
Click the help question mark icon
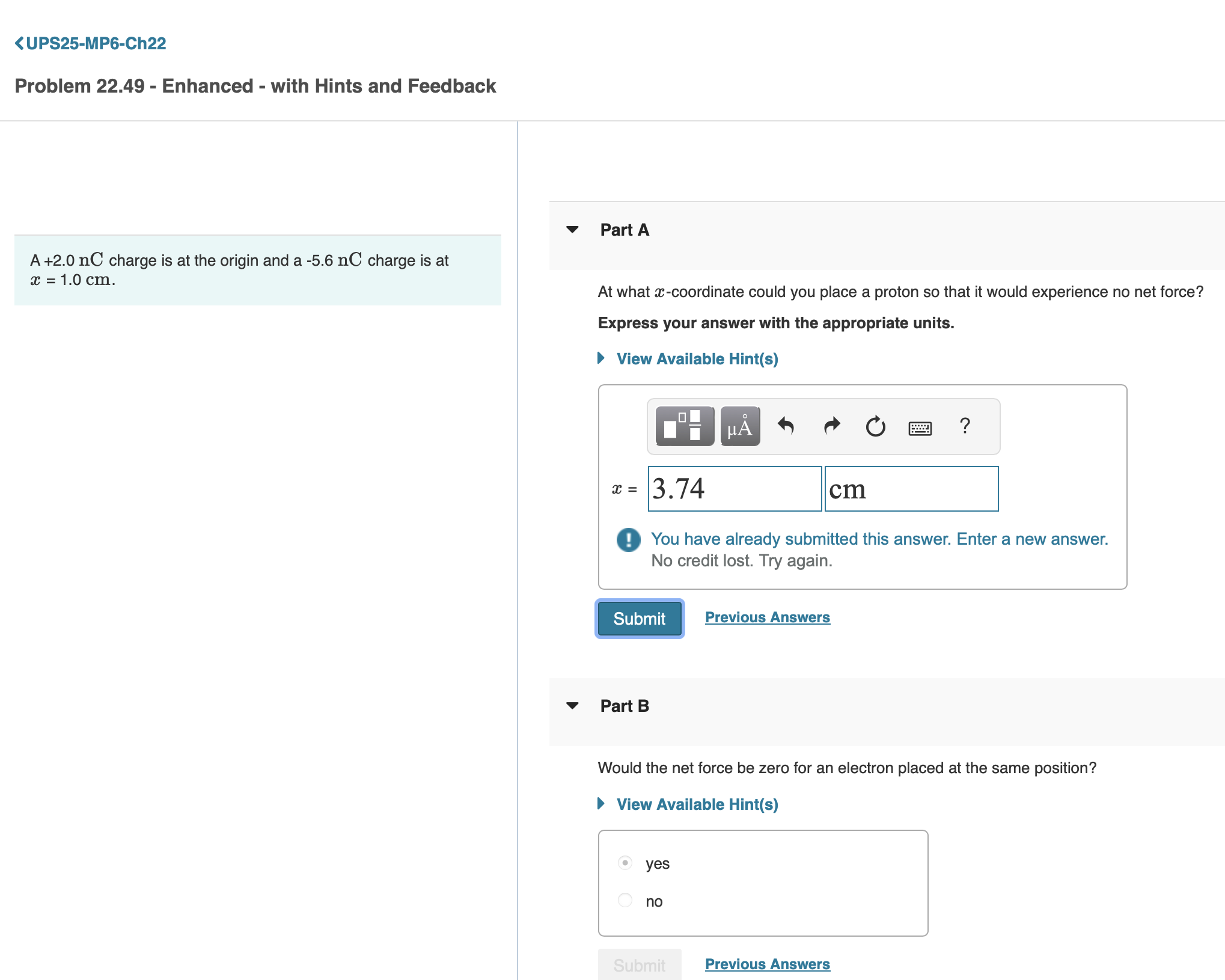(x=965, y=426)
